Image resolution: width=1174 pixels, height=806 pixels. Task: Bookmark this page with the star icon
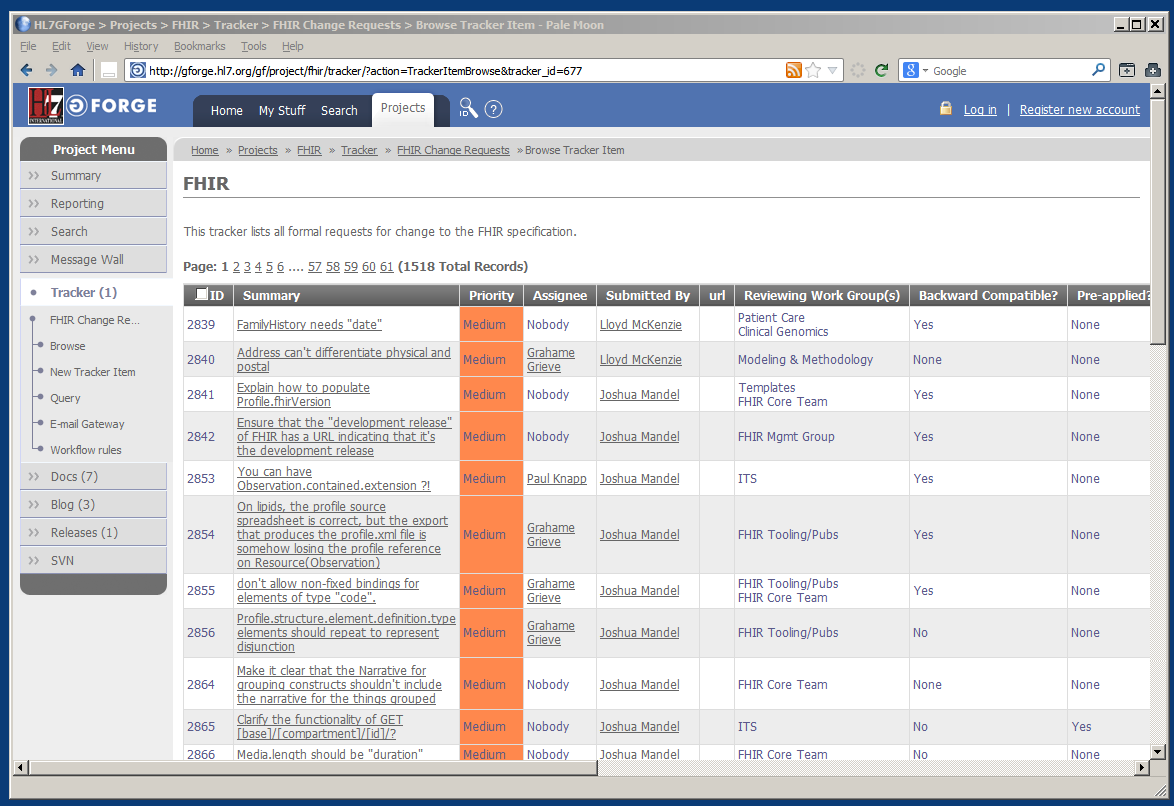point(813,70)
